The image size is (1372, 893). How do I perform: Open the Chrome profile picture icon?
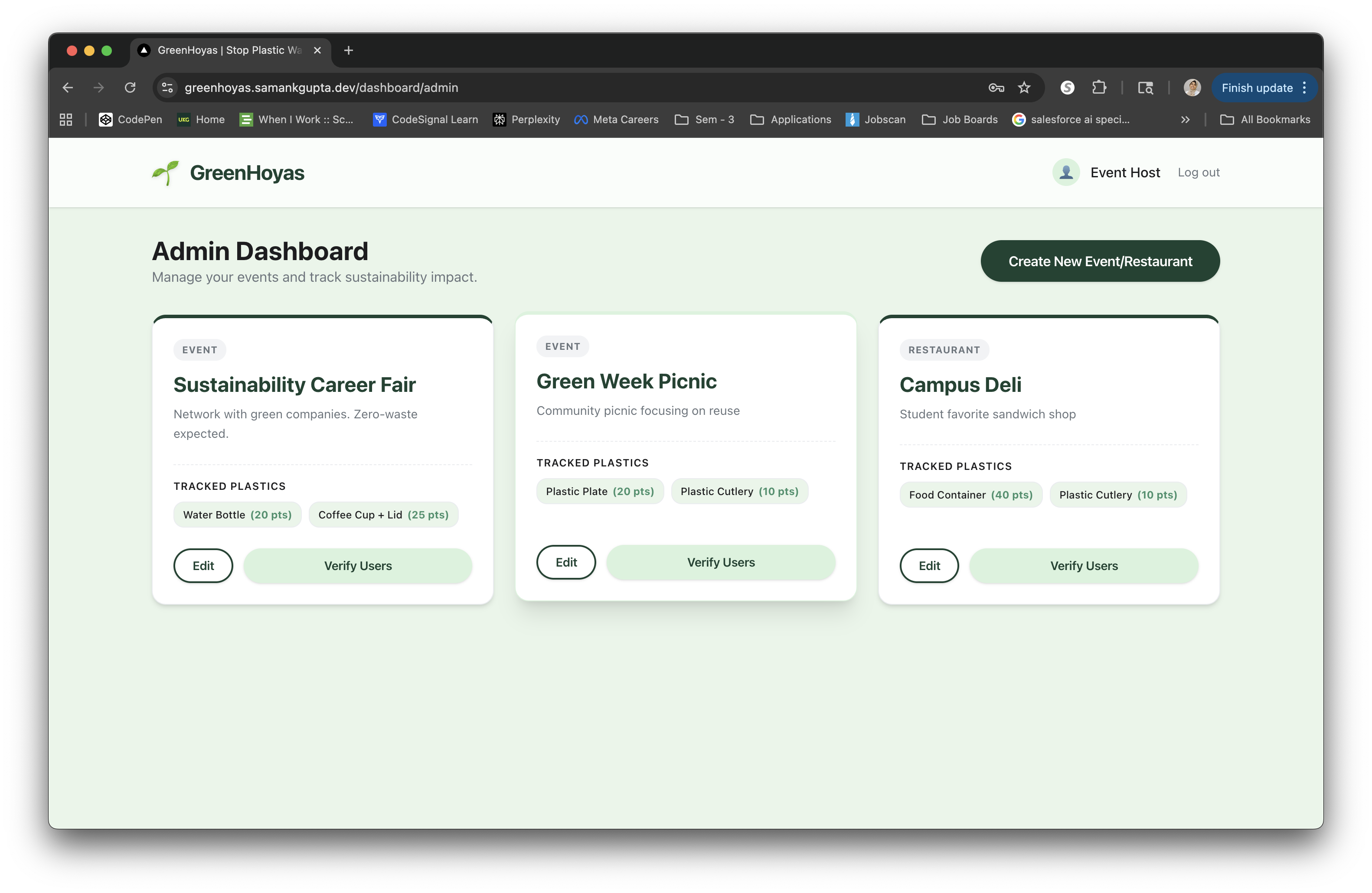point(1192,88)
